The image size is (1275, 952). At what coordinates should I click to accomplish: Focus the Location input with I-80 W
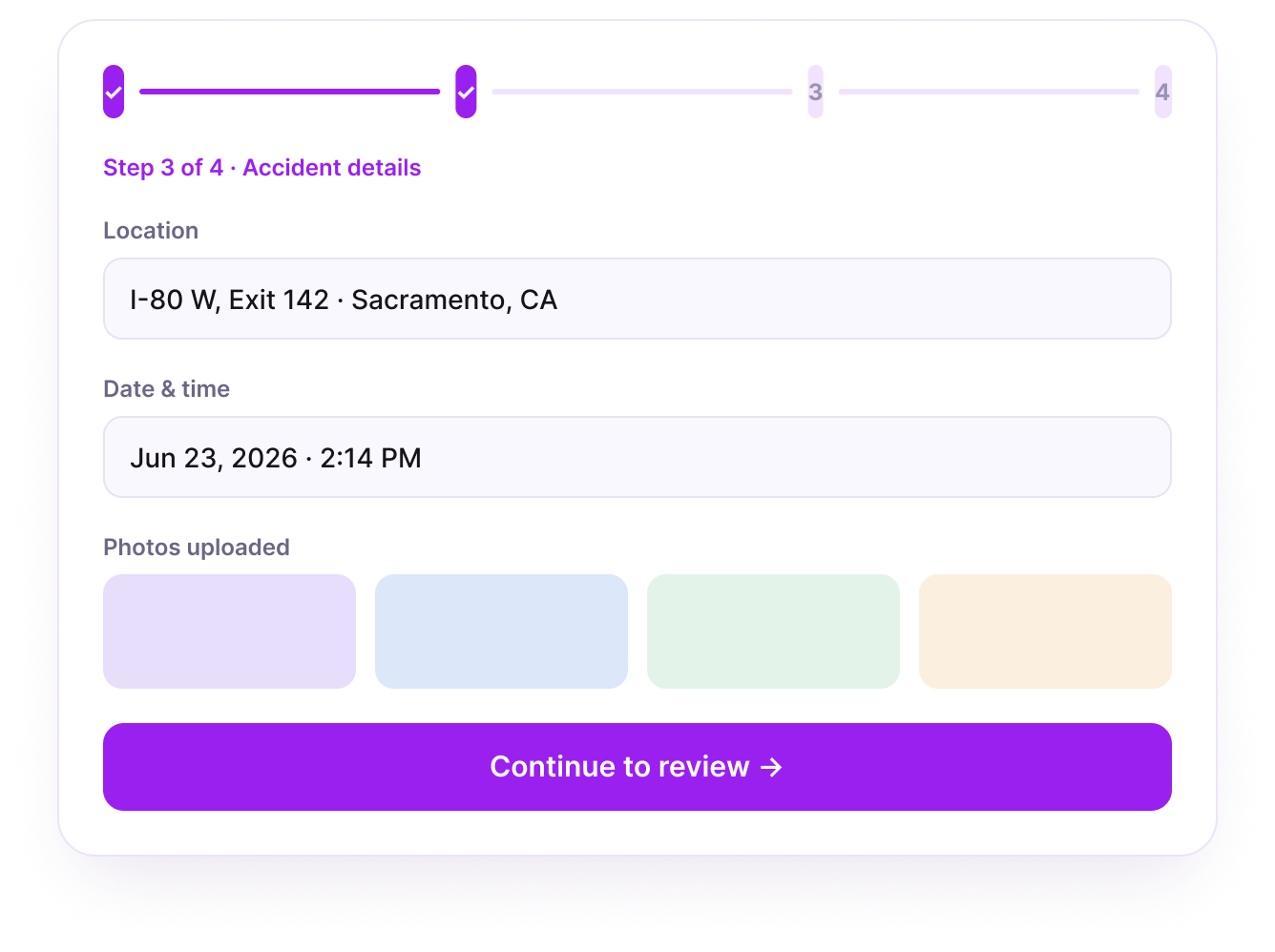[x=637, y=299]
